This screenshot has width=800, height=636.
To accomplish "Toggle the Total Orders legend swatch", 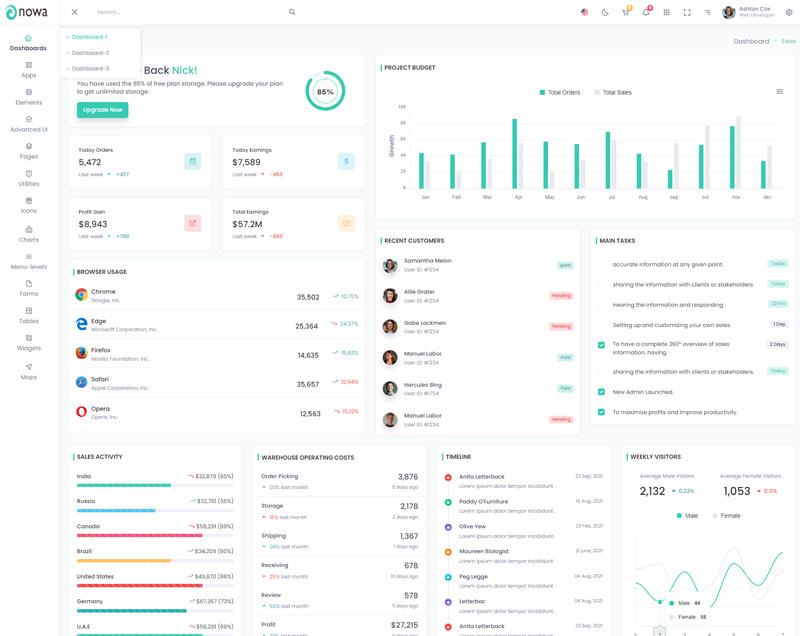I will coord(543,92).
